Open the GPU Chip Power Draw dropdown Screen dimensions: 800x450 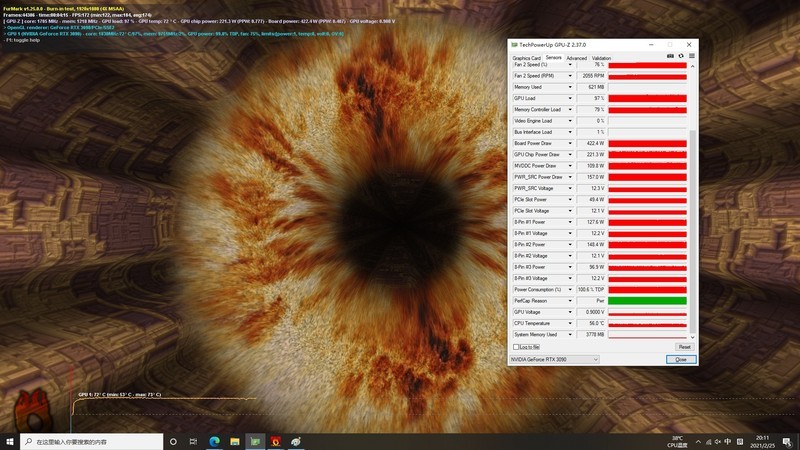570,155
